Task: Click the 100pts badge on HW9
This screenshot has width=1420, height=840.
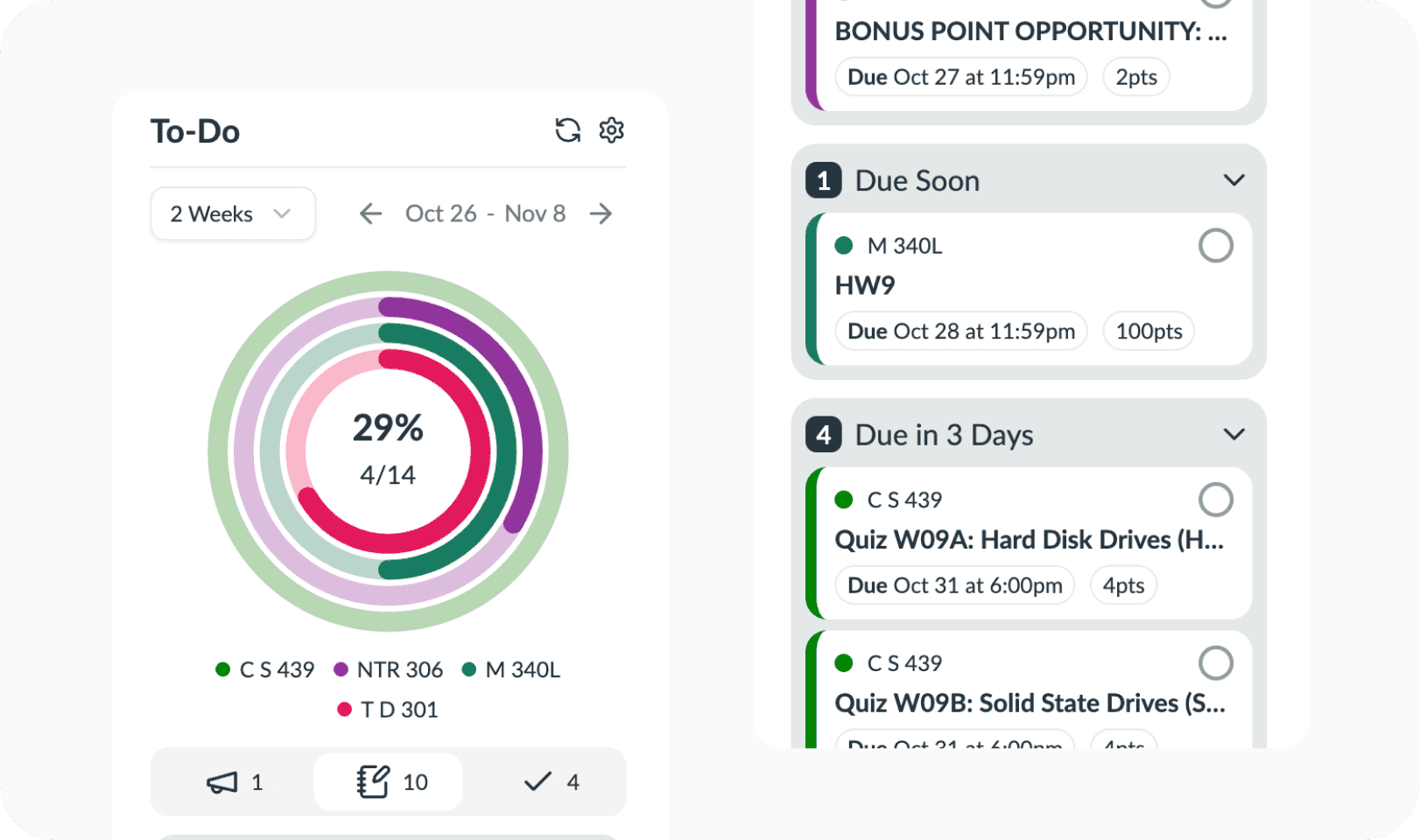Action: [1149, 331]
